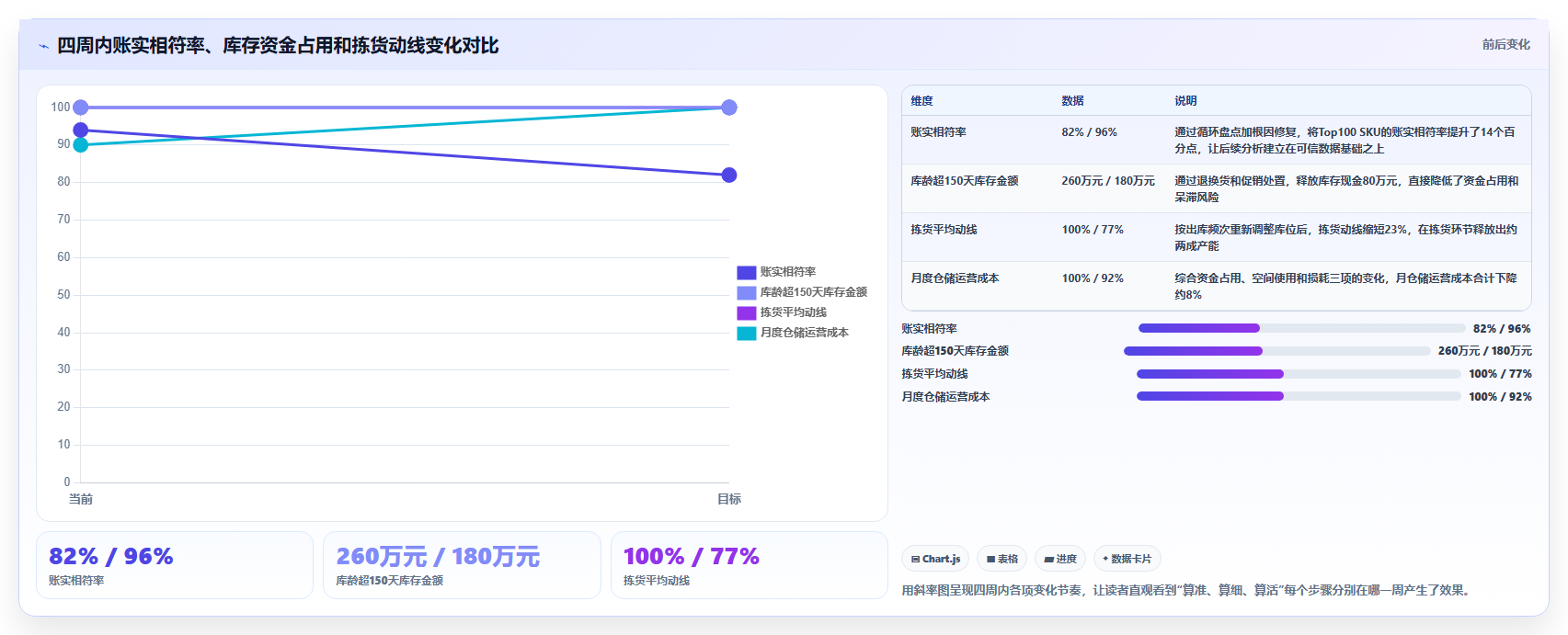Click the light purple point at 100 on 目标
The image size is (1568, 635).
pos(729,108)
